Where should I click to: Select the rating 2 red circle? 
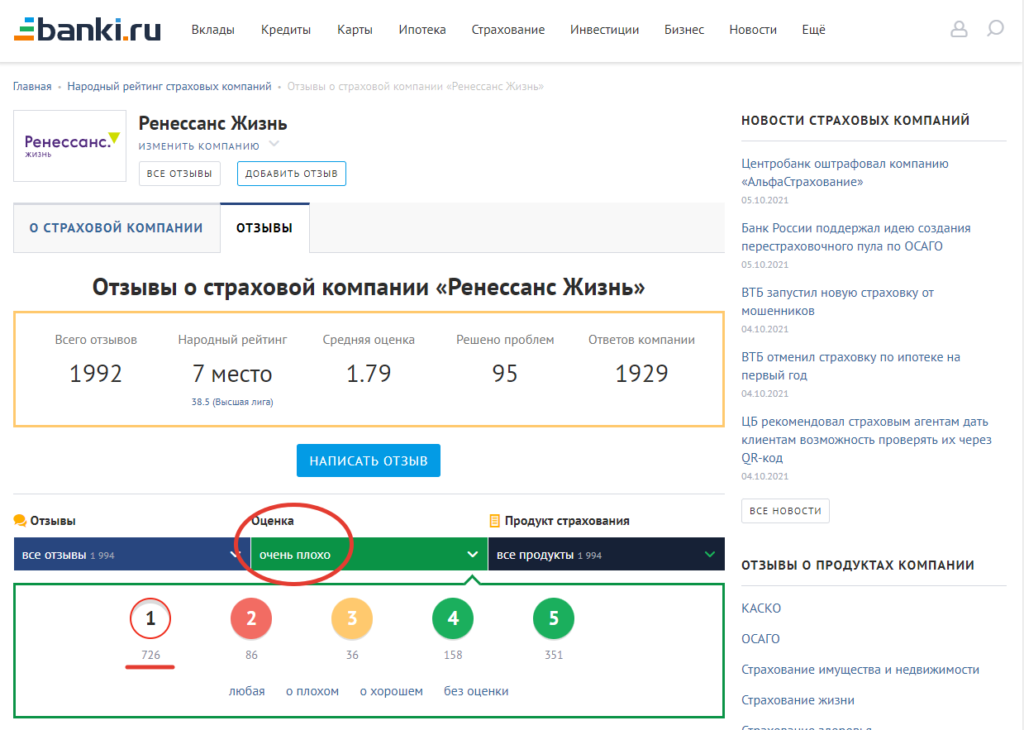pyautogui.click(x=251, y=618)
